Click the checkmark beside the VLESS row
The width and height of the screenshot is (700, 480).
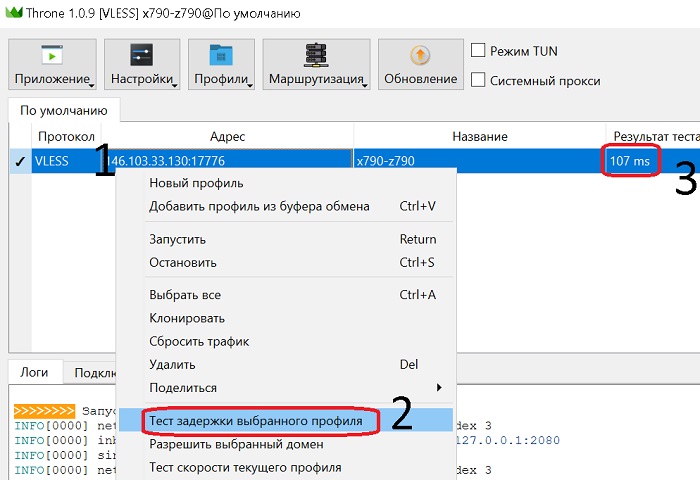(20, 161)
